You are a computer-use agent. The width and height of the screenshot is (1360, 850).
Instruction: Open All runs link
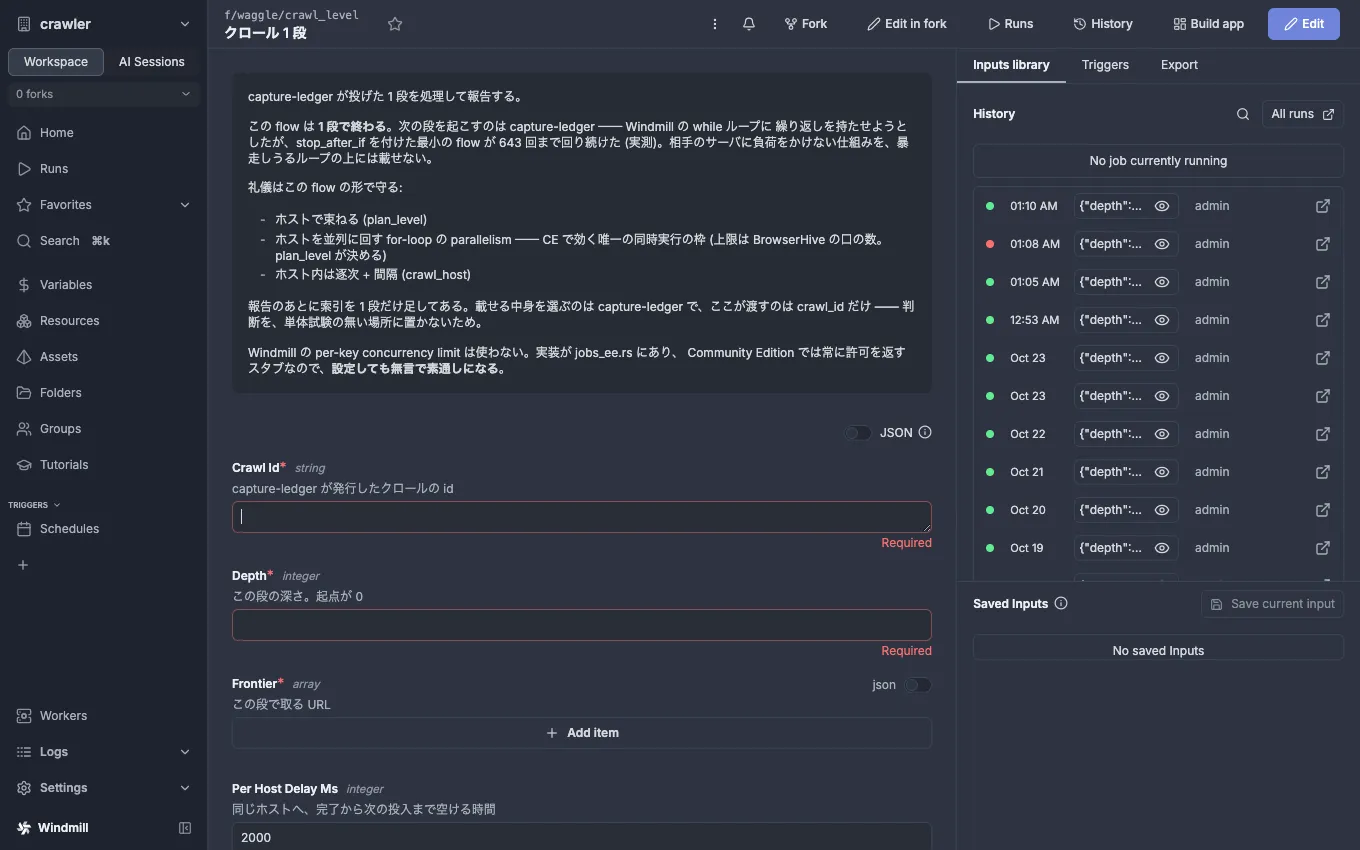[1303, 114]
